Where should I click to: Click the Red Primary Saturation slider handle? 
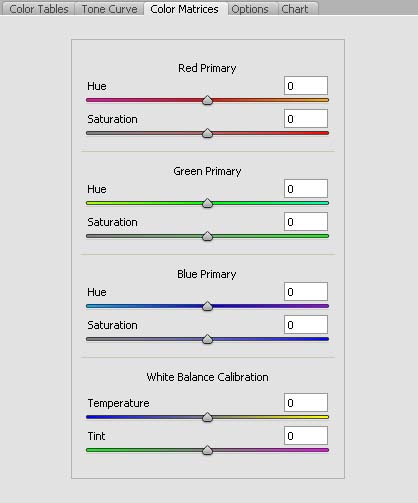tap(207, 133)
